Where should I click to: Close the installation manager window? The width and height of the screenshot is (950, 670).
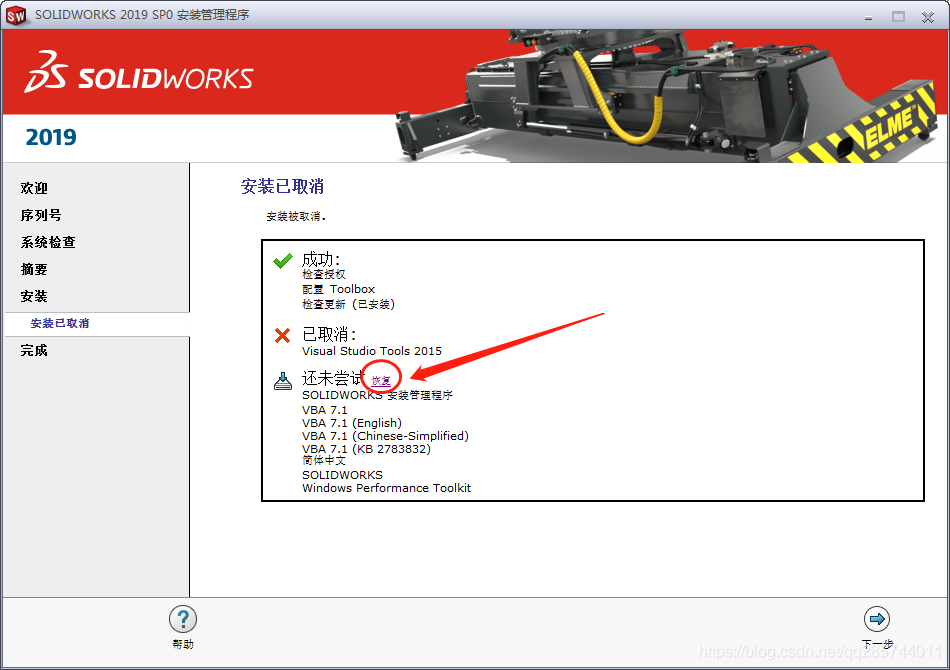[x=928, y=17]
